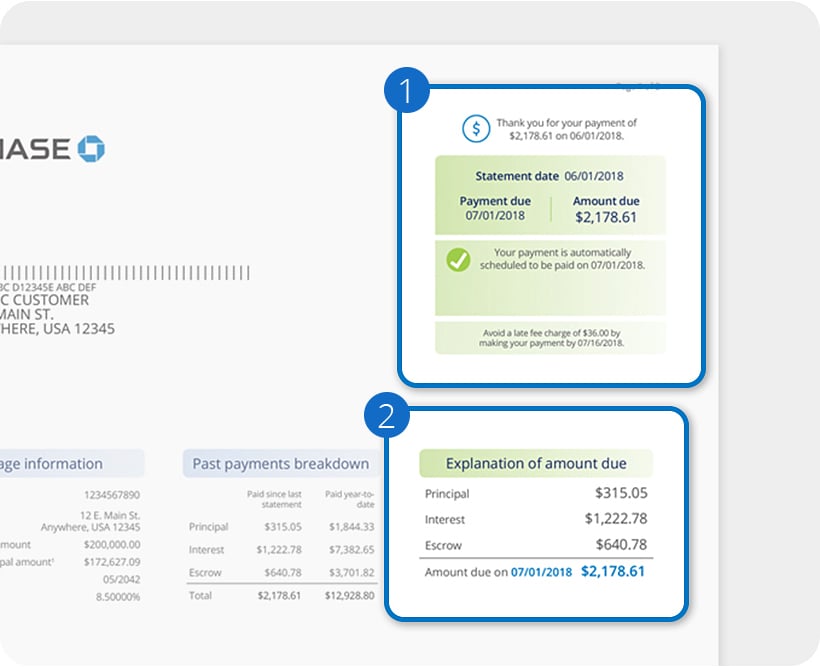
Task: Select the Principal $315.05 line item
Action: [x=535, y=493]
